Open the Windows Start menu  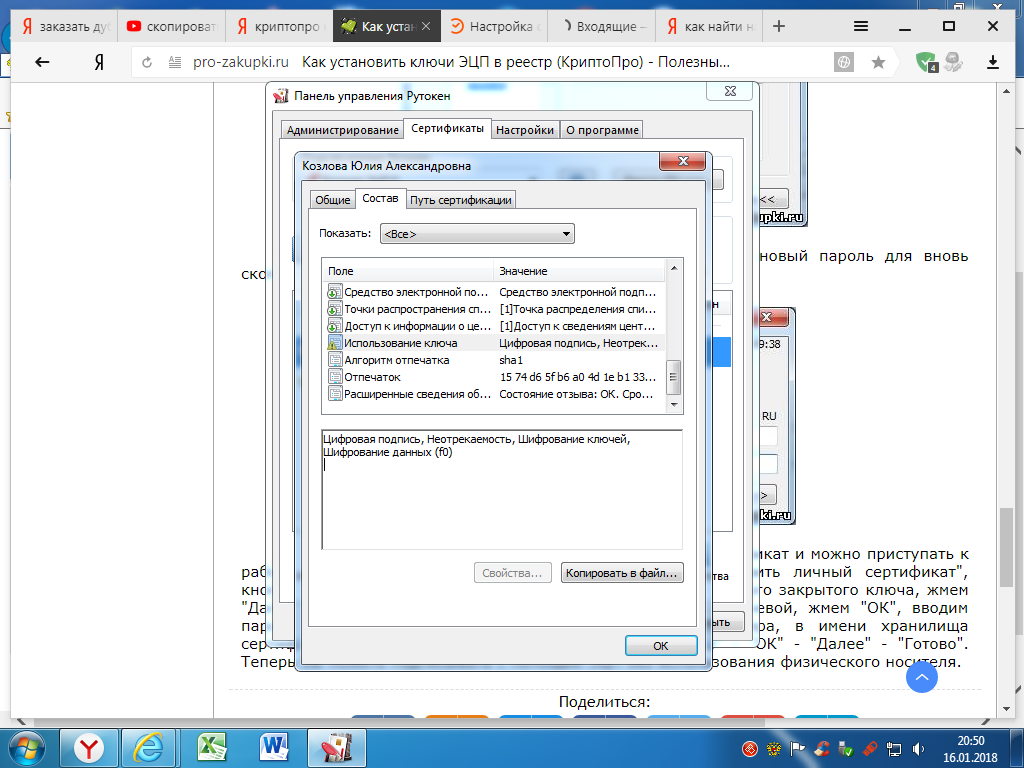tap(24, 747)
